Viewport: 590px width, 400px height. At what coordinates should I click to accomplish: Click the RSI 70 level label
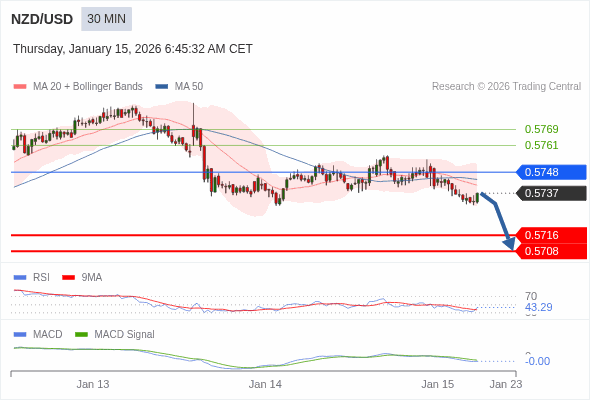(531, 296)
